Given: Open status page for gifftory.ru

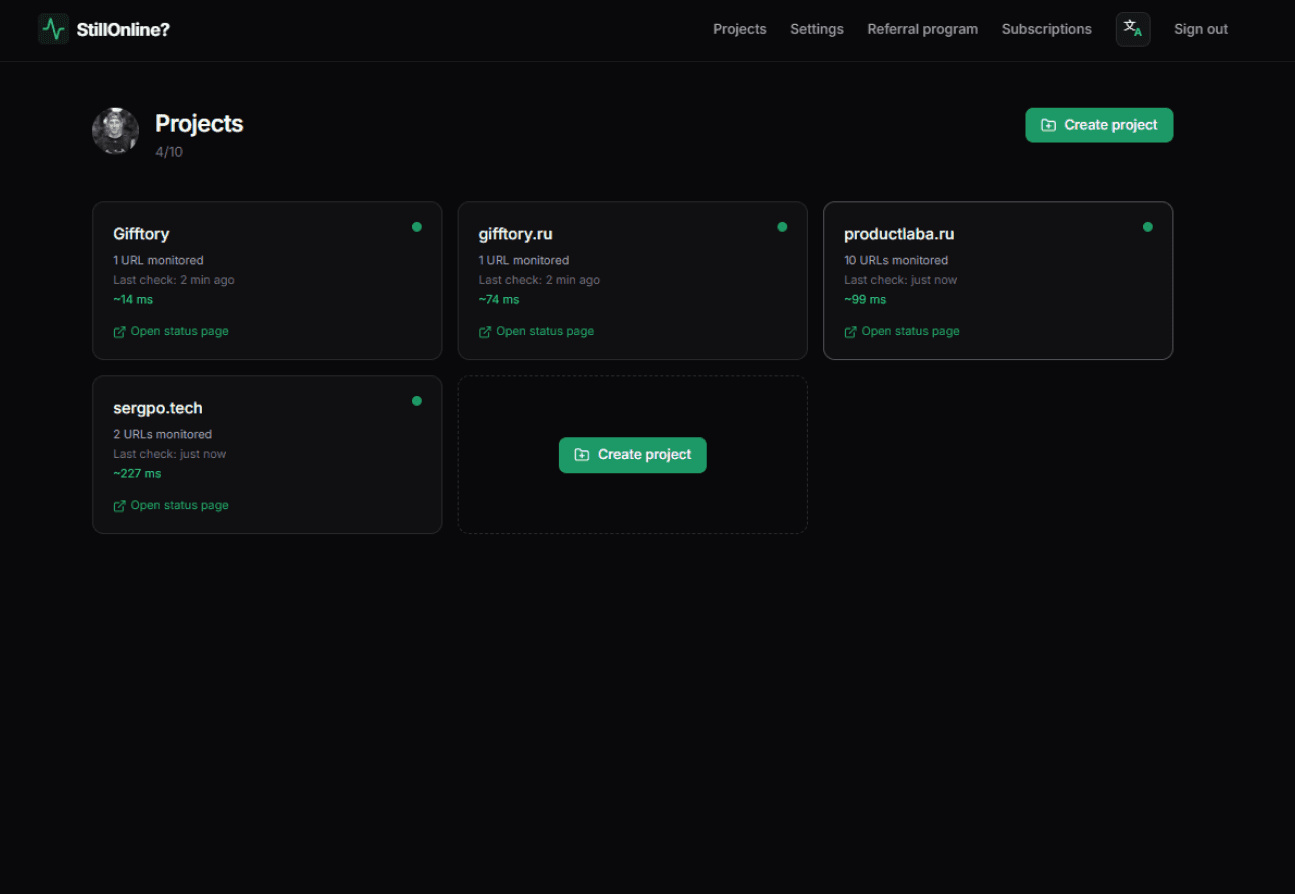Looking at the screenshot, I should (x=536, y=331).
